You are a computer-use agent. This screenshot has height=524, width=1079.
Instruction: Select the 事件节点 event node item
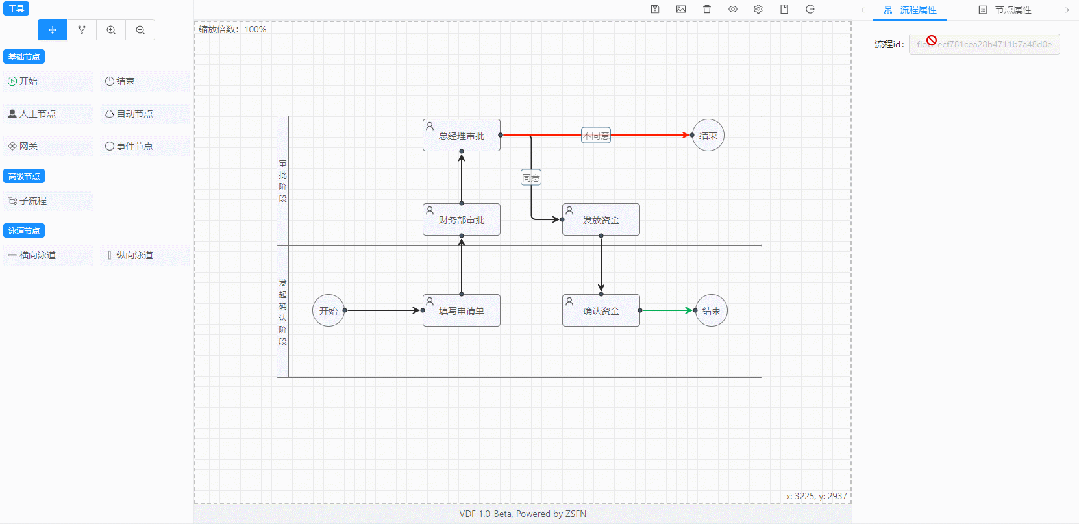[145, 146]
